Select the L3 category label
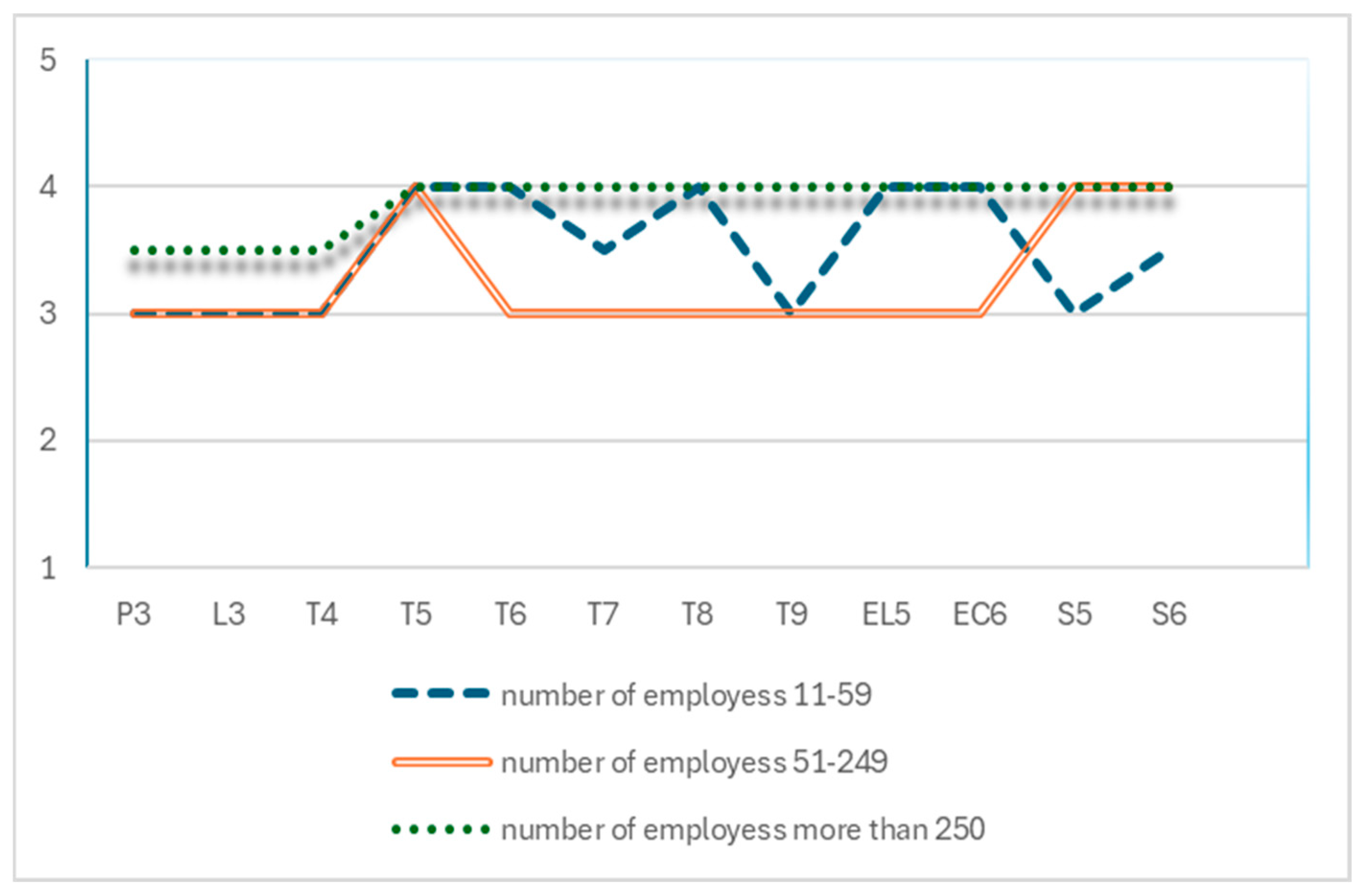This screenshot has width=1362, height=896. [x=229, y=615]
